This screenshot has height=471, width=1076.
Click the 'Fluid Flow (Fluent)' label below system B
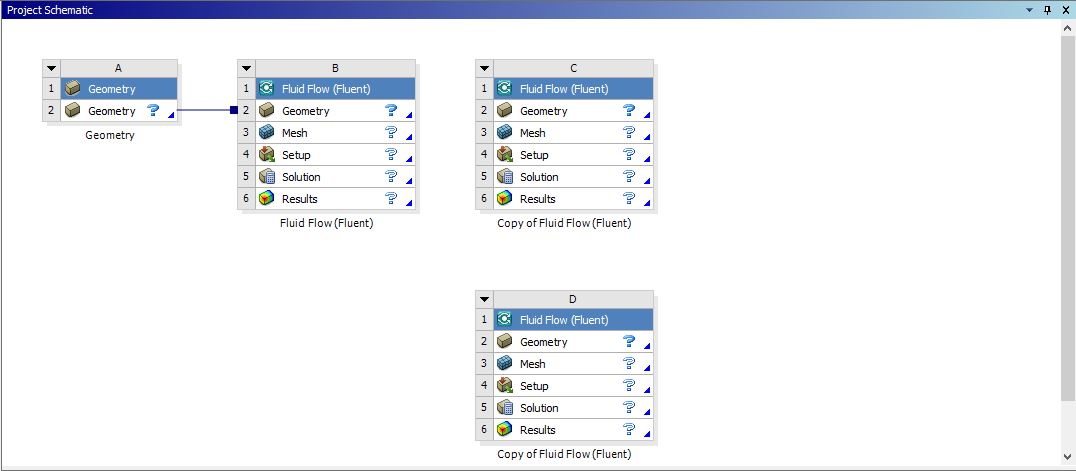click(x=327, y=222)
